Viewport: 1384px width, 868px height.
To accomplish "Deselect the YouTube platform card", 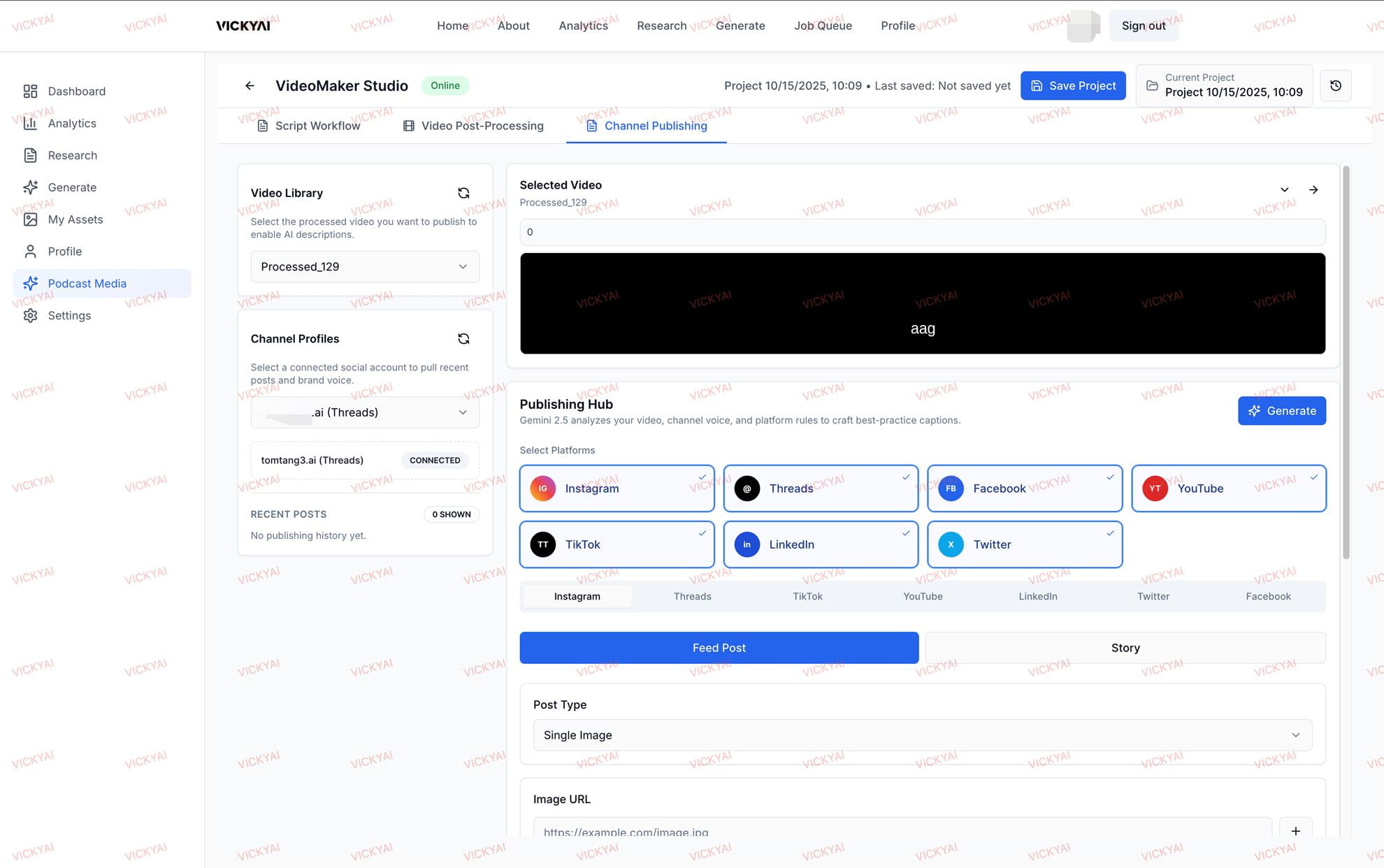I will coord(1228,489).
